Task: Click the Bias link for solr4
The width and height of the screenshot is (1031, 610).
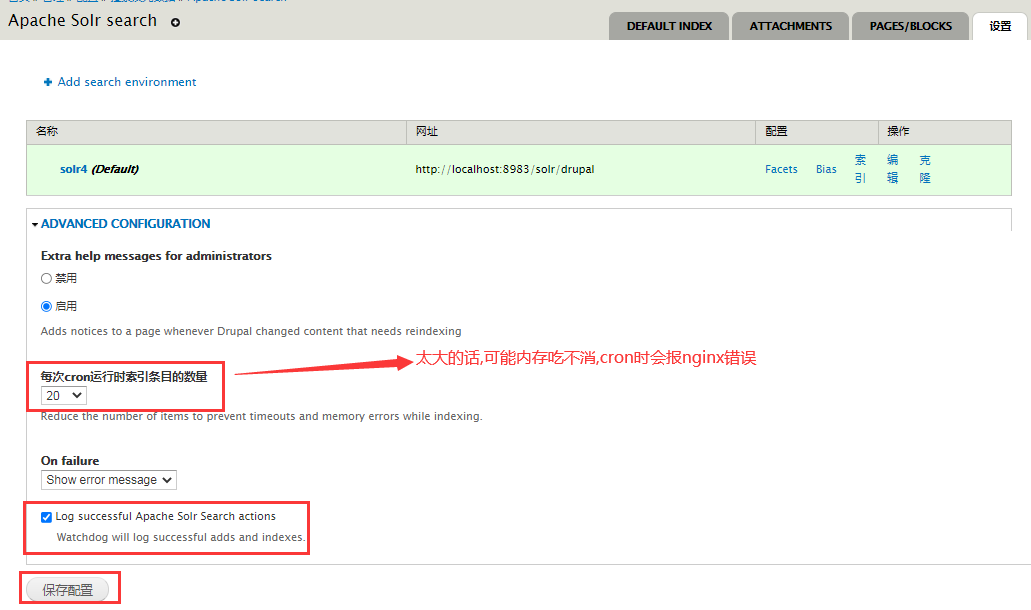Action: [826, 169]
